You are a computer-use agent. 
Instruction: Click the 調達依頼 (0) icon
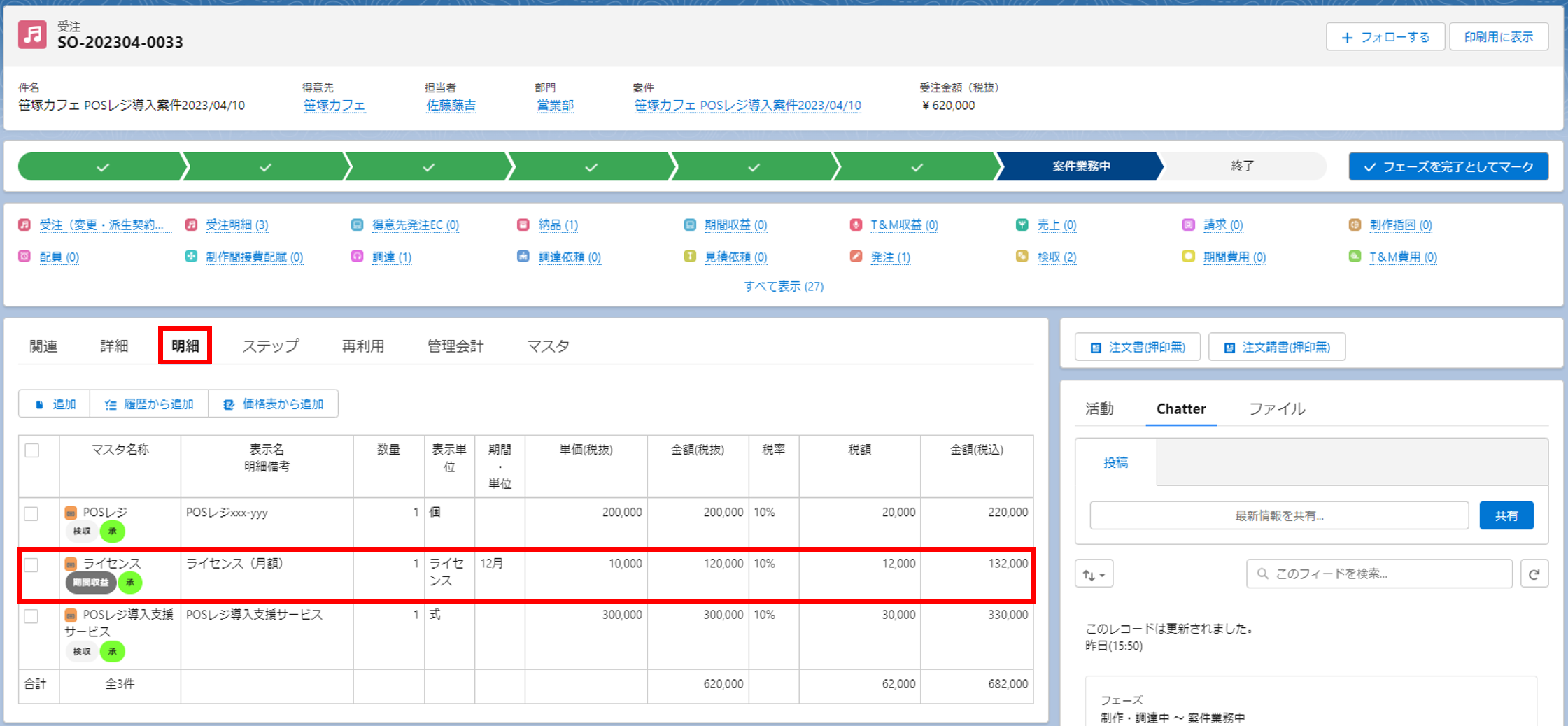point(523,257)
